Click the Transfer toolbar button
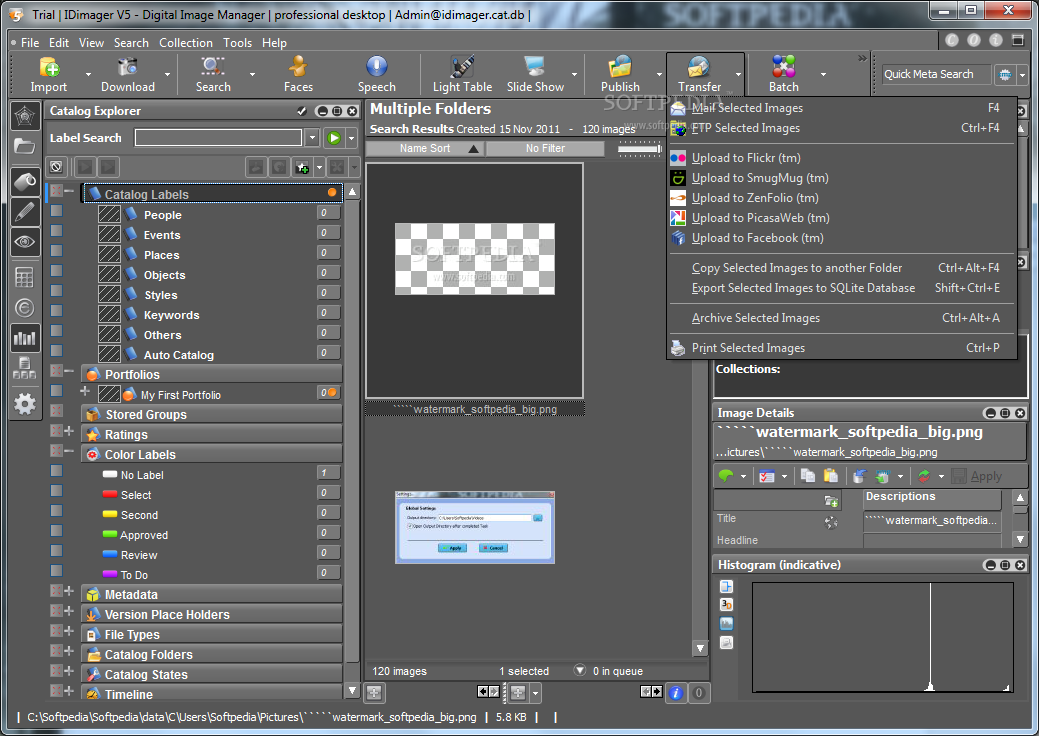Viewport: 1039px width, 736px height. 699,74
